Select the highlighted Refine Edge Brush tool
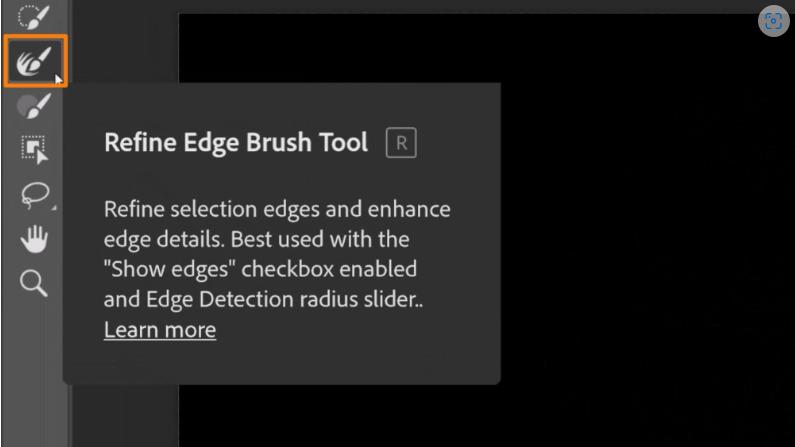Image resolution: width=795 pixels, height=447 pixels. [x=35, y=61]
